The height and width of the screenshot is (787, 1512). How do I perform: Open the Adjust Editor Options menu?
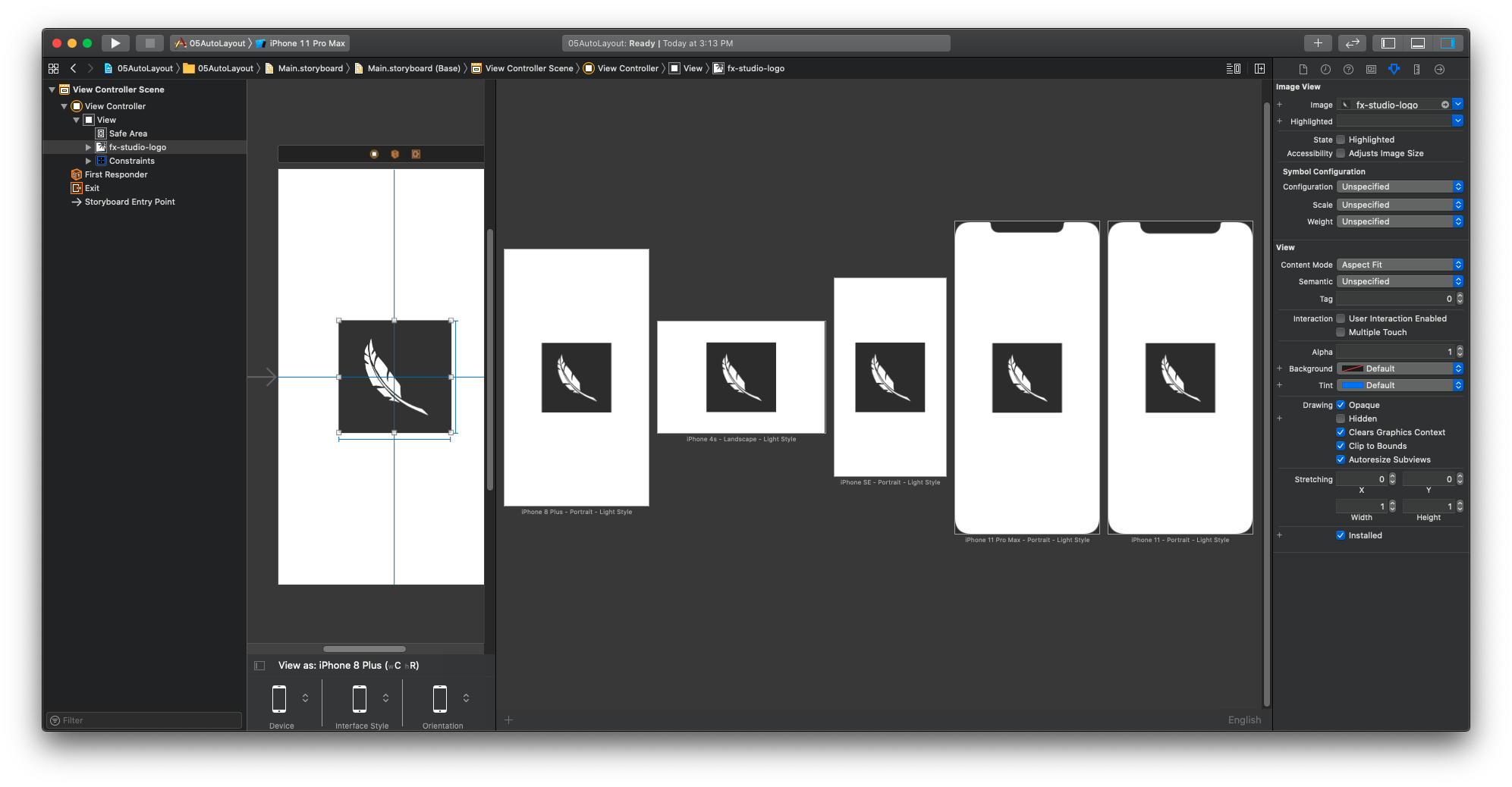point(1234,68)
